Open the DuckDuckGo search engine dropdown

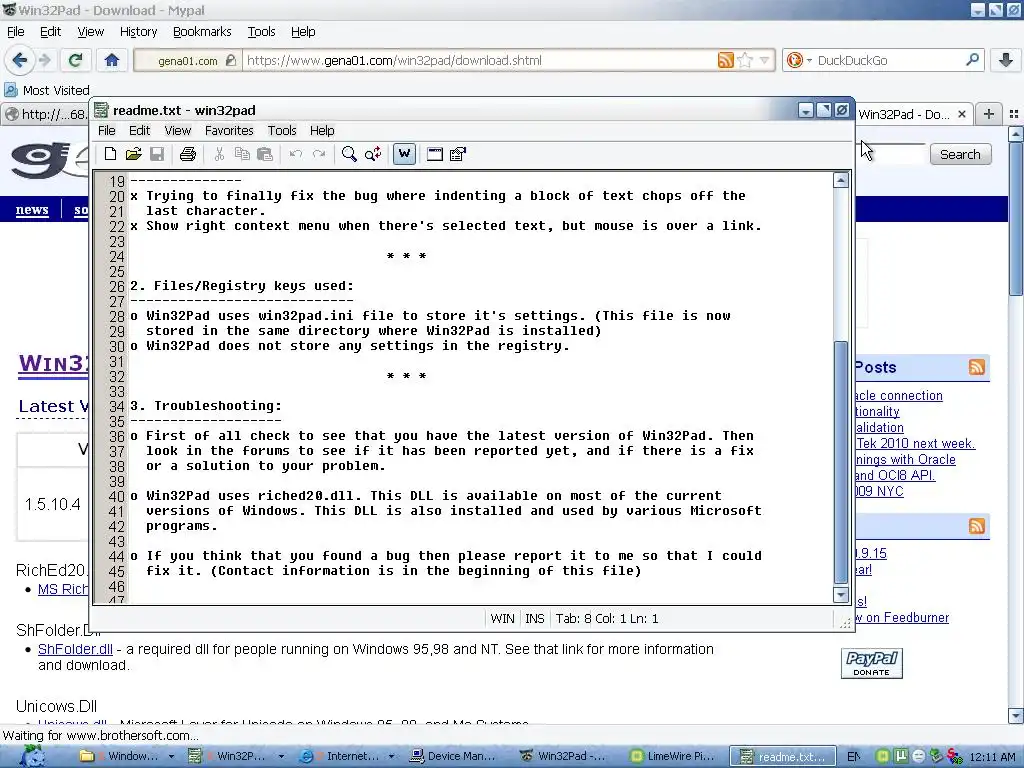click(x=799, y=60)
